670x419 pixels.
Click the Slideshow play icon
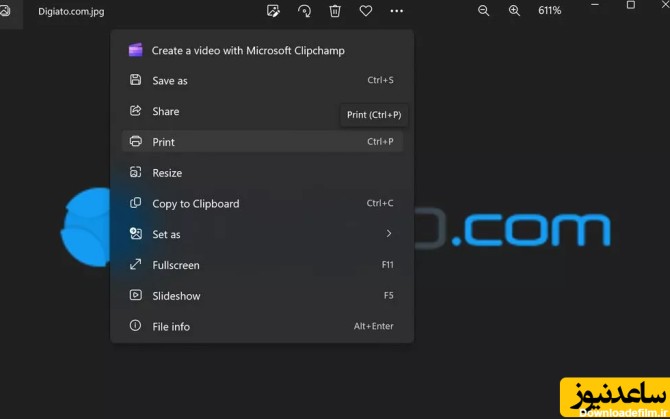click(x=135, y=295)
